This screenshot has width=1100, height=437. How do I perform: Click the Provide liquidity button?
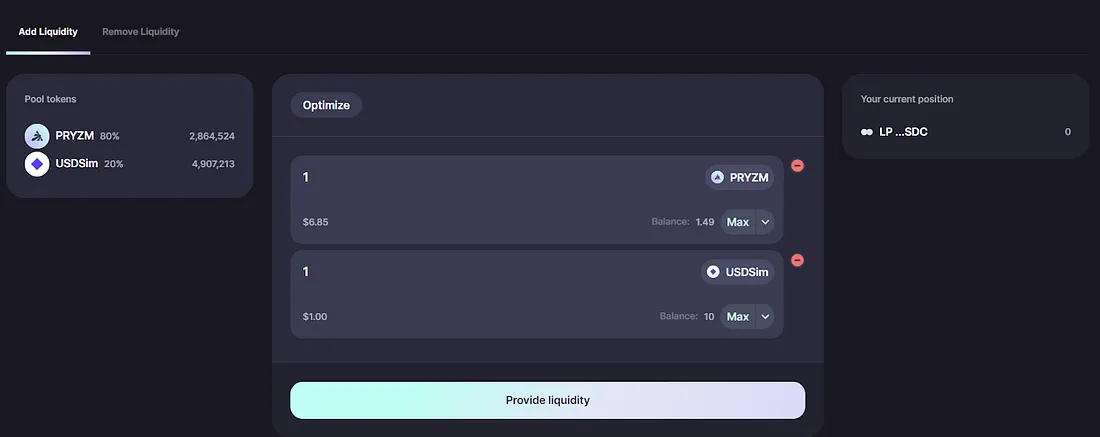[x=547, y=400]
